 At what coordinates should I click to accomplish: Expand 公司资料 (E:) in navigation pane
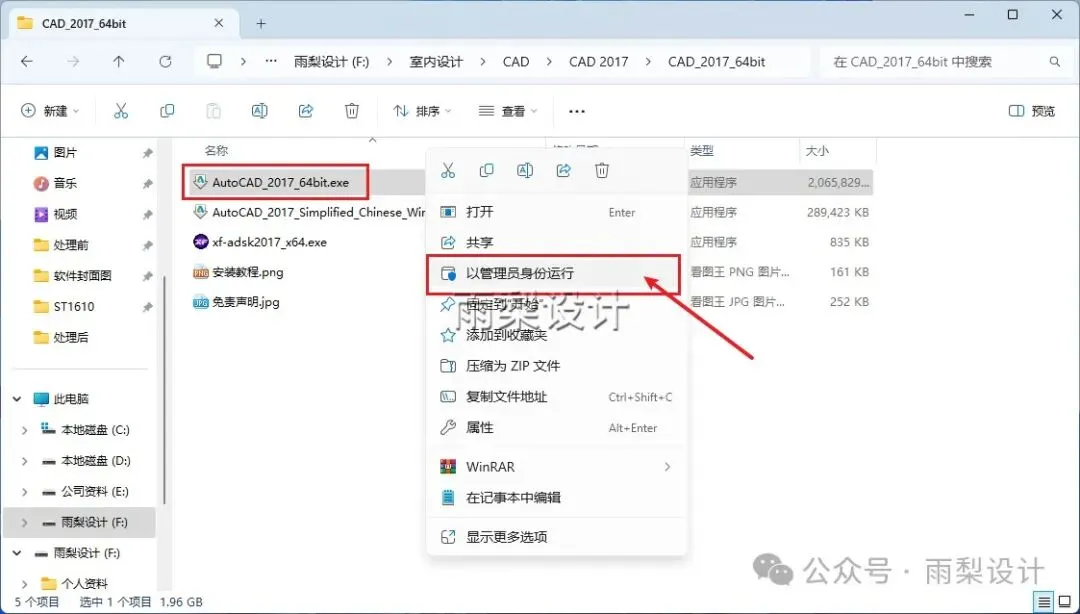[x=25, y=492]
